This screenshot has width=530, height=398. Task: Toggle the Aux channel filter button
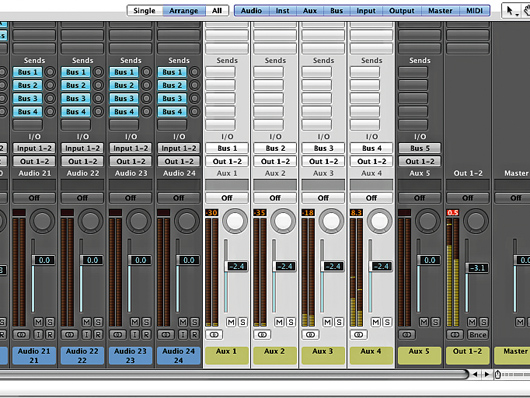coord(310,11)
